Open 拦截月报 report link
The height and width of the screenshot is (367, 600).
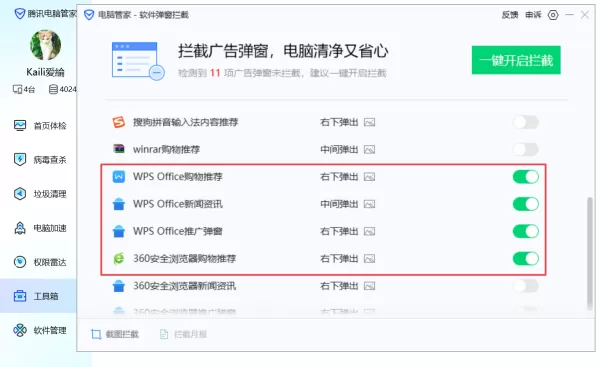pyautogui.click(x=183, y=334)
